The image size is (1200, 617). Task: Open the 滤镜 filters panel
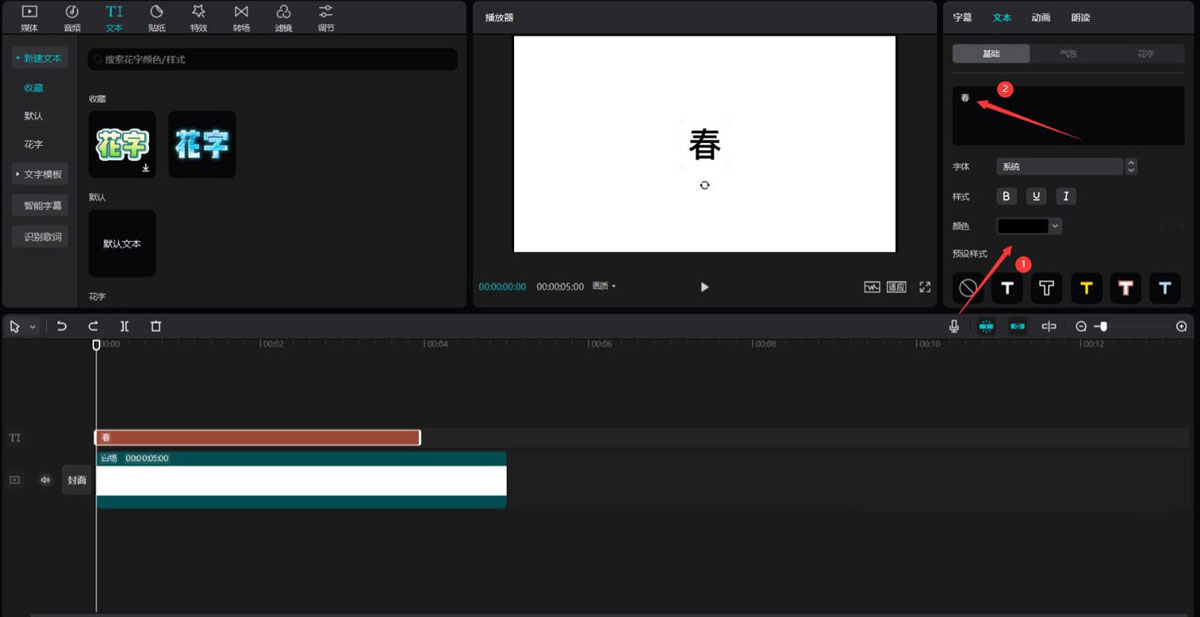click(283, 15)
